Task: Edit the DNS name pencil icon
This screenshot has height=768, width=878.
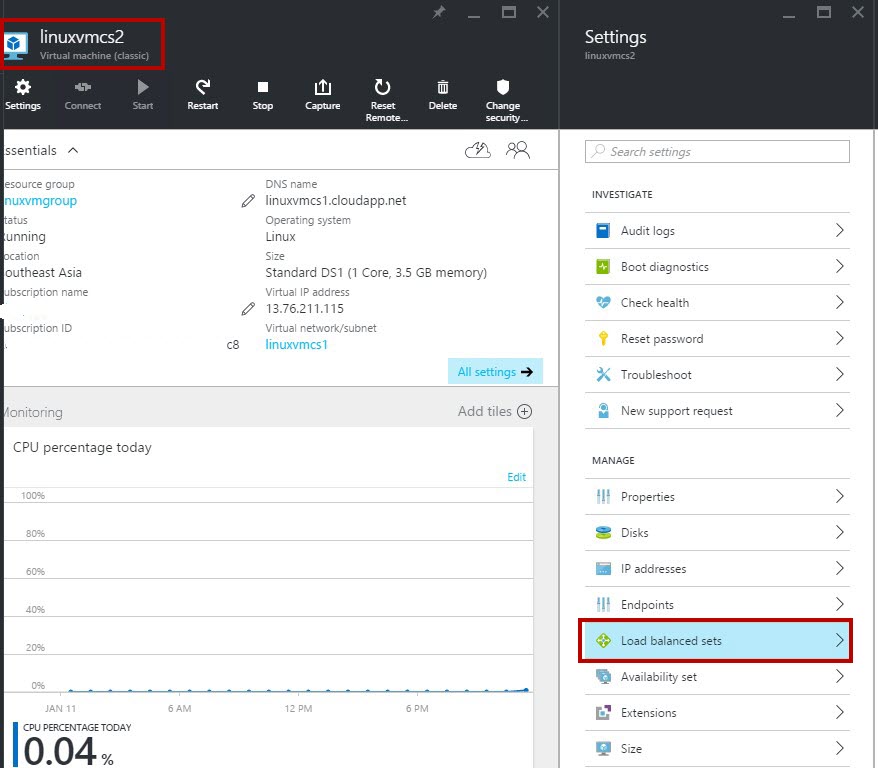Action: click(248, 201)
